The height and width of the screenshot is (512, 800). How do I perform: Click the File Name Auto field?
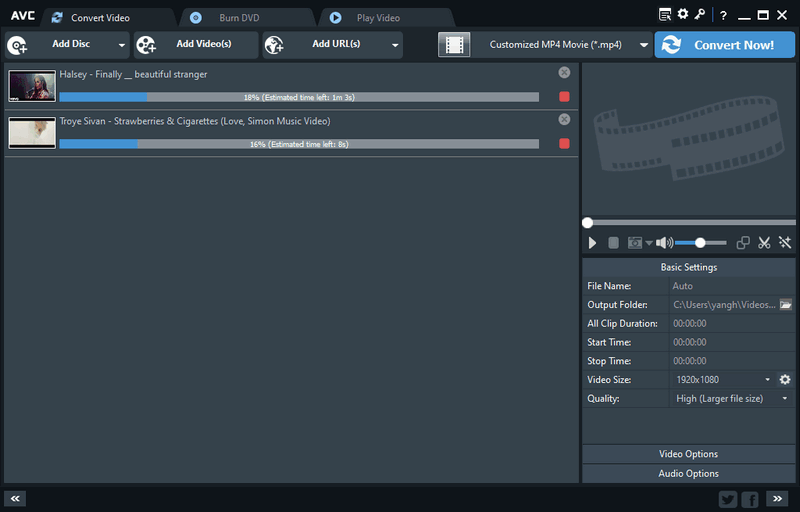(x=732, y=286)
